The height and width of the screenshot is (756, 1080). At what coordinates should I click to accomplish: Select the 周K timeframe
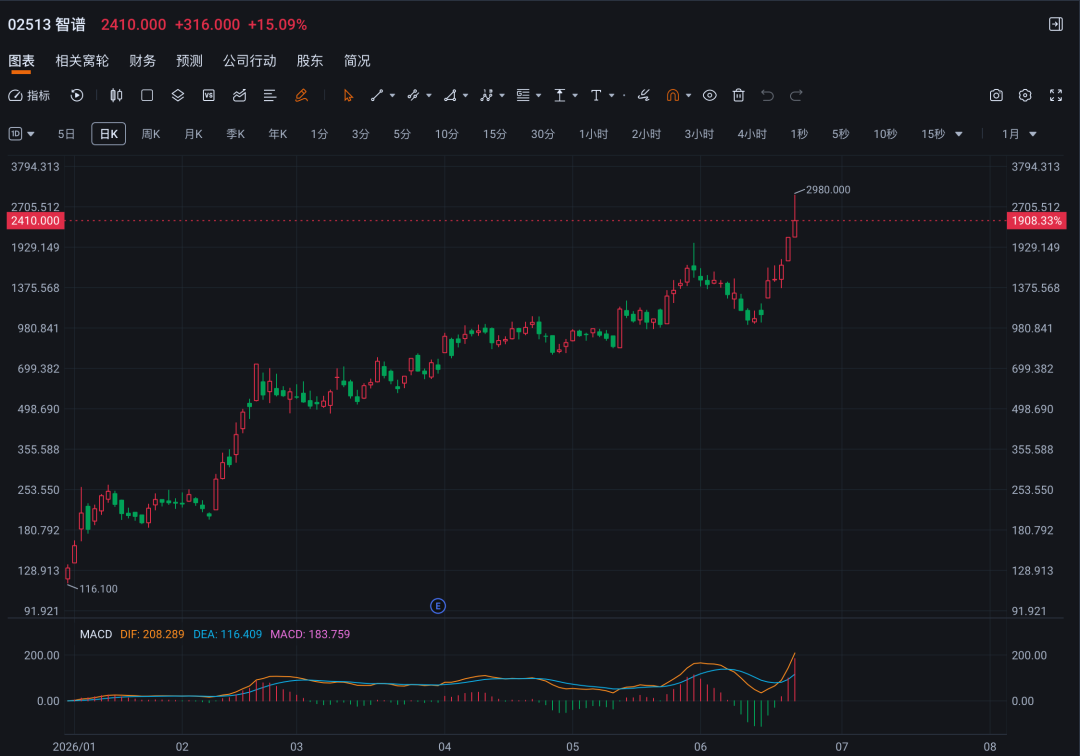[x=151, y=134]
